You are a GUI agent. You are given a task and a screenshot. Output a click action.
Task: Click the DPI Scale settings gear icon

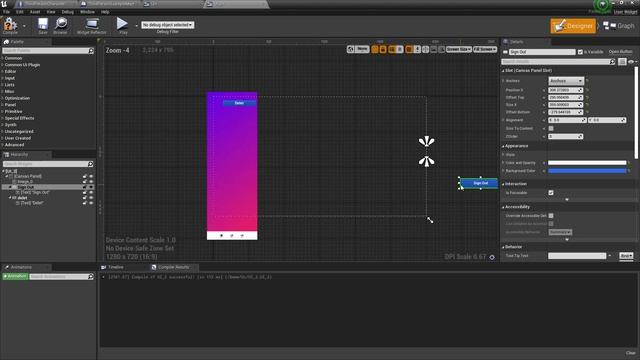point(492,257)
